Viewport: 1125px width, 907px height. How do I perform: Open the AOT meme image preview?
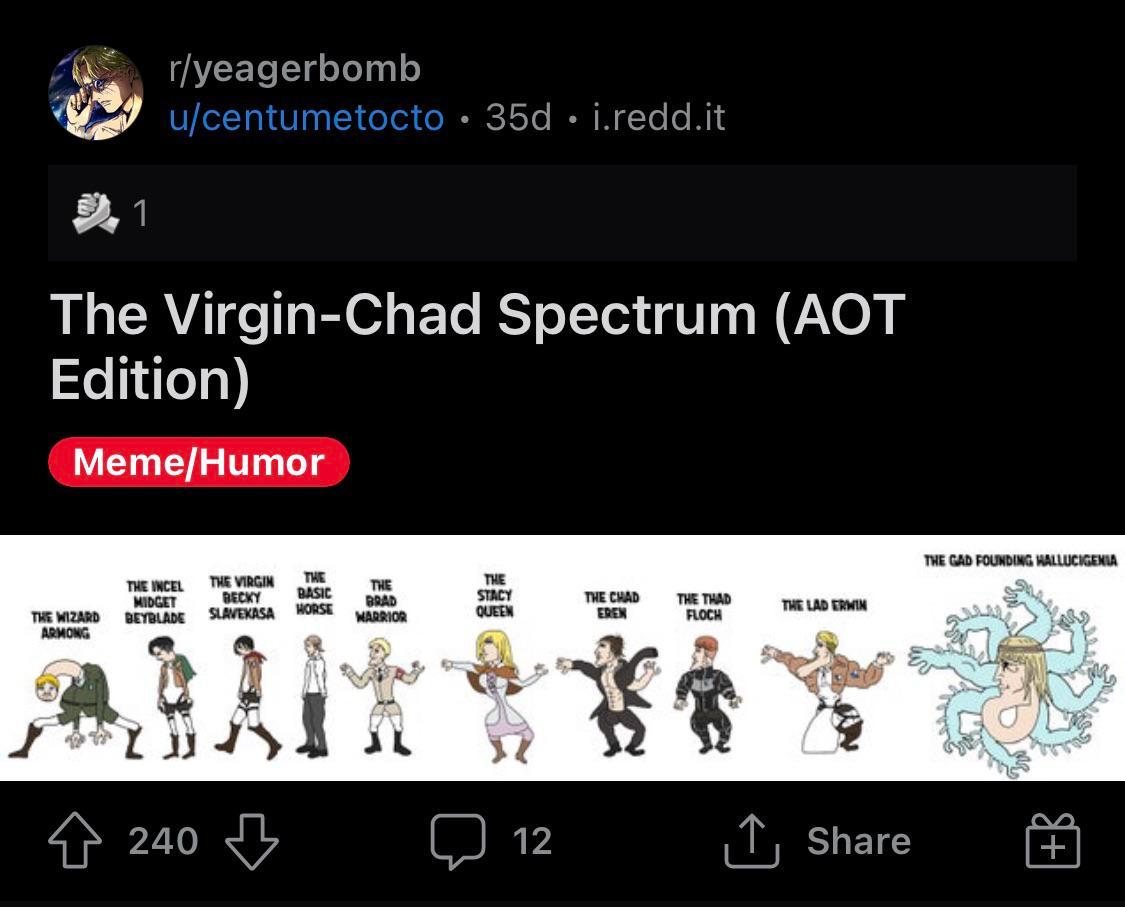point(562,658)
